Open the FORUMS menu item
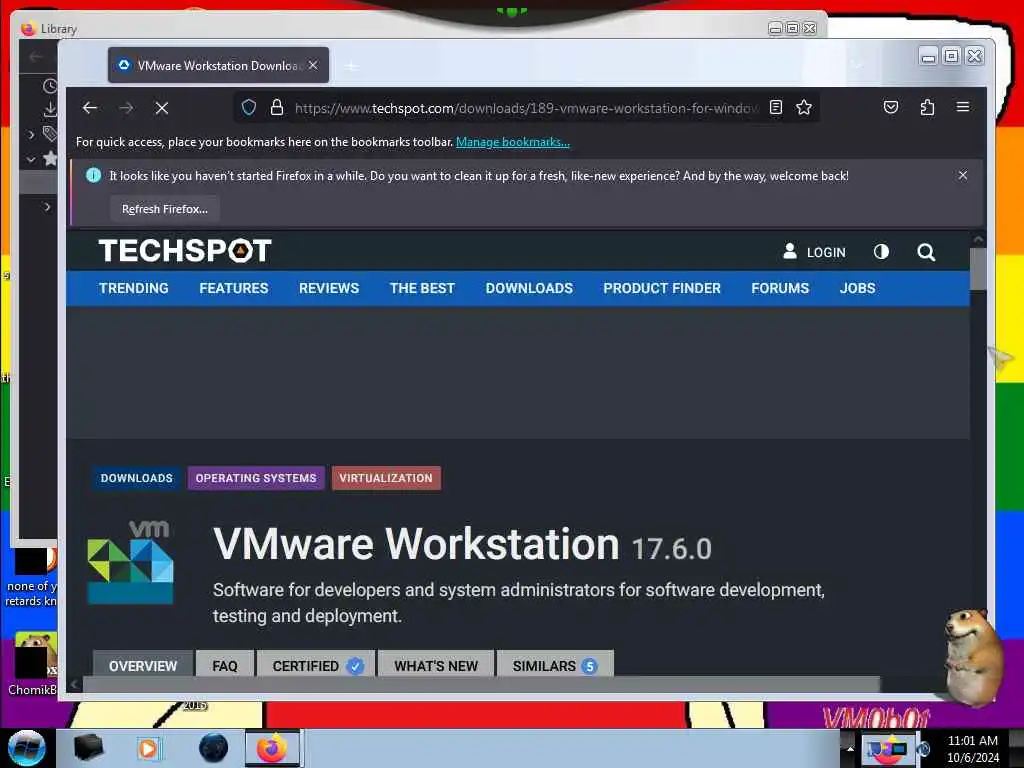The height and width of the screenshot is (768, 1024). (x=780, y=288)
